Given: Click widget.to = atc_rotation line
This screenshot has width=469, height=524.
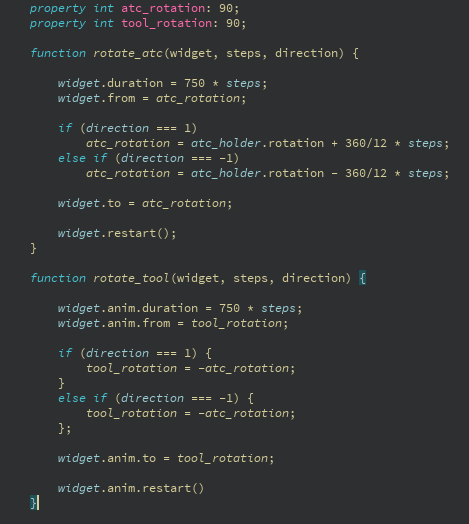Looking at the screenshot, I should 145,204.
